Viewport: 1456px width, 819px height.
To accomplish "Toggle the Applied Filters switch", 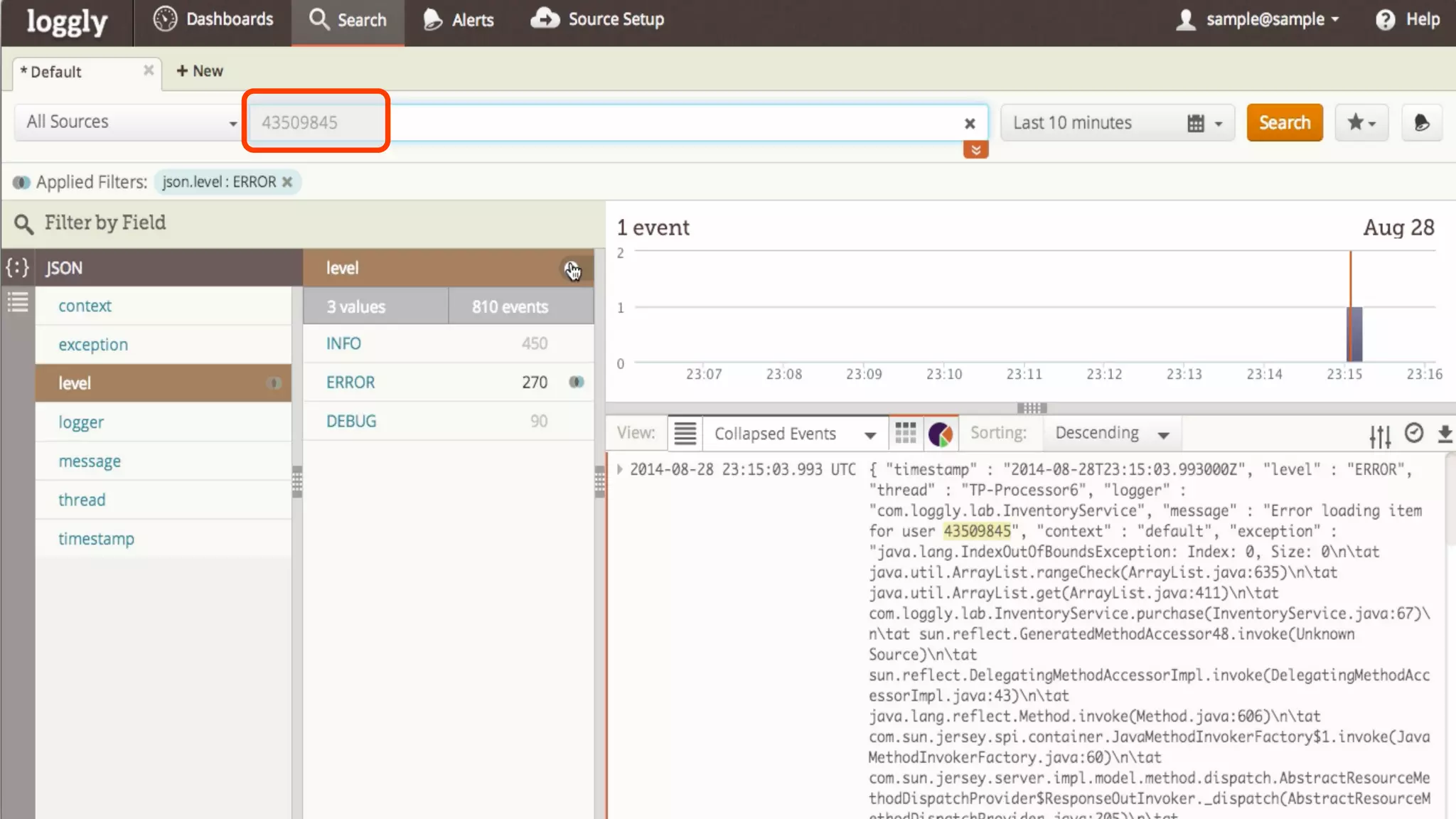I will coord(21,183).
